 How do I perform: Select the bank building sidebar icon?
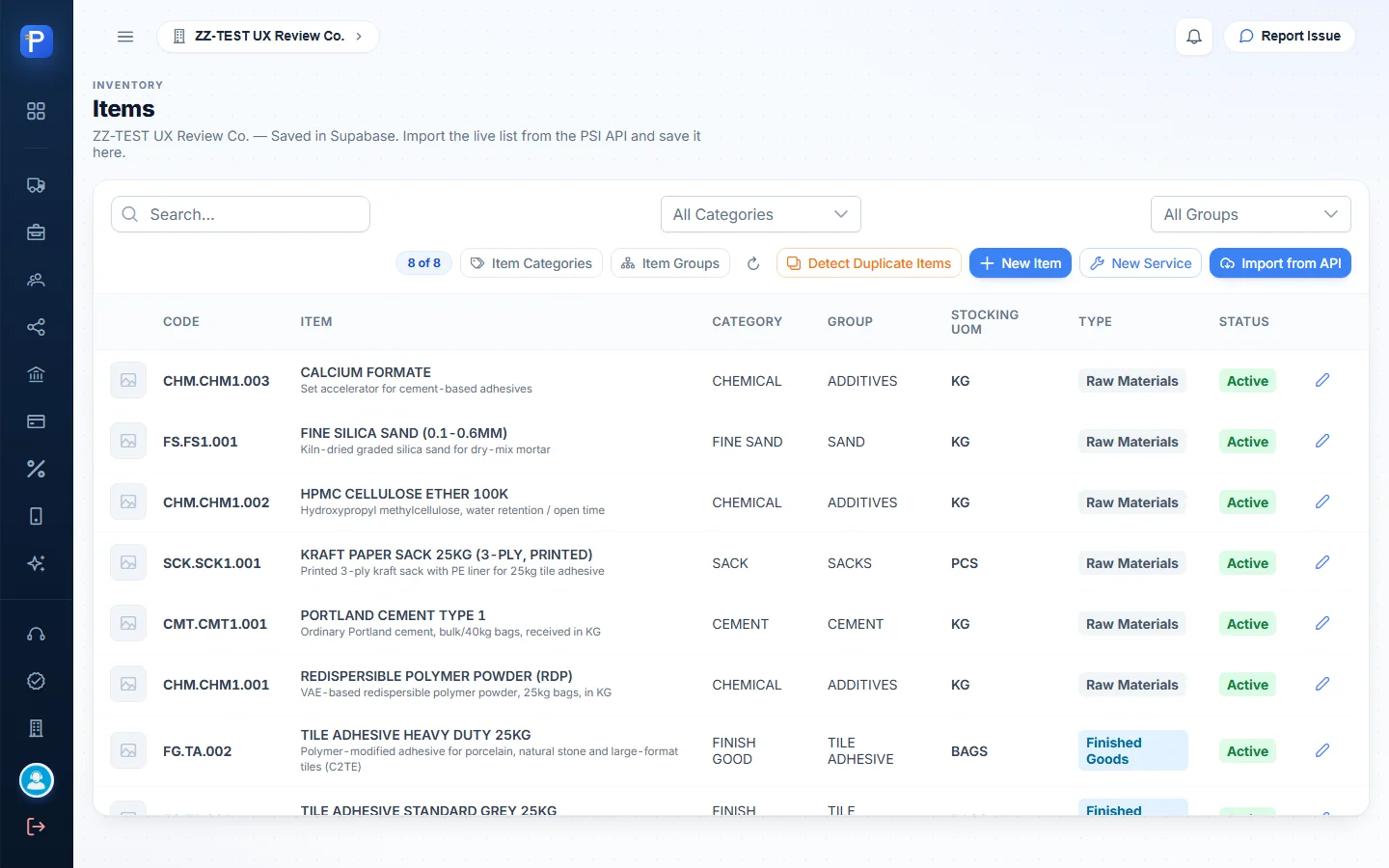point(36,374)
